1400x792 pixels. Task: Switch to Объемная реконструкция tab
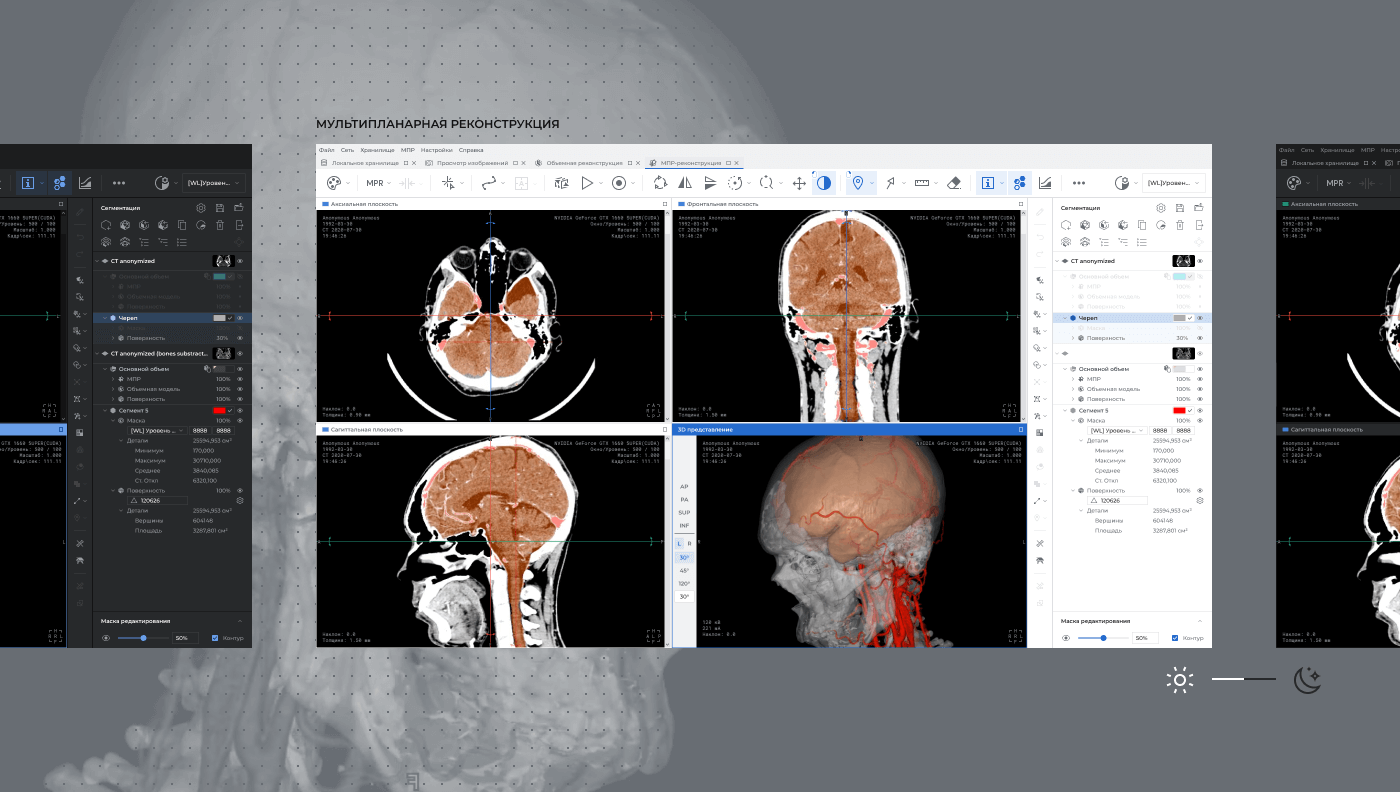click(584, 162)
